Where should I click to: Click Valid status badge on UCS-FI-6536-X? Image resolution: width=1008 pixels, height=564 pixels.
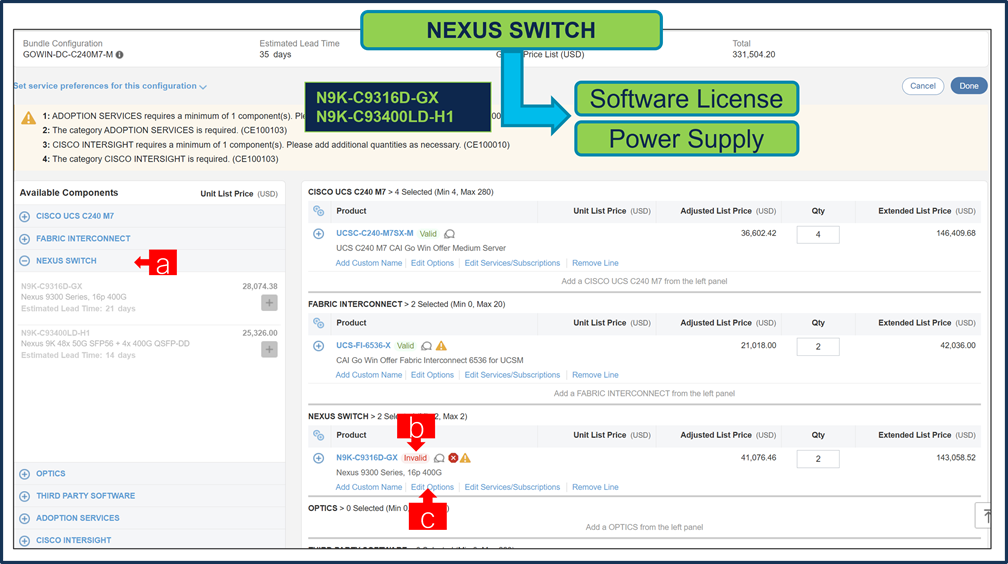pos(405,346)
